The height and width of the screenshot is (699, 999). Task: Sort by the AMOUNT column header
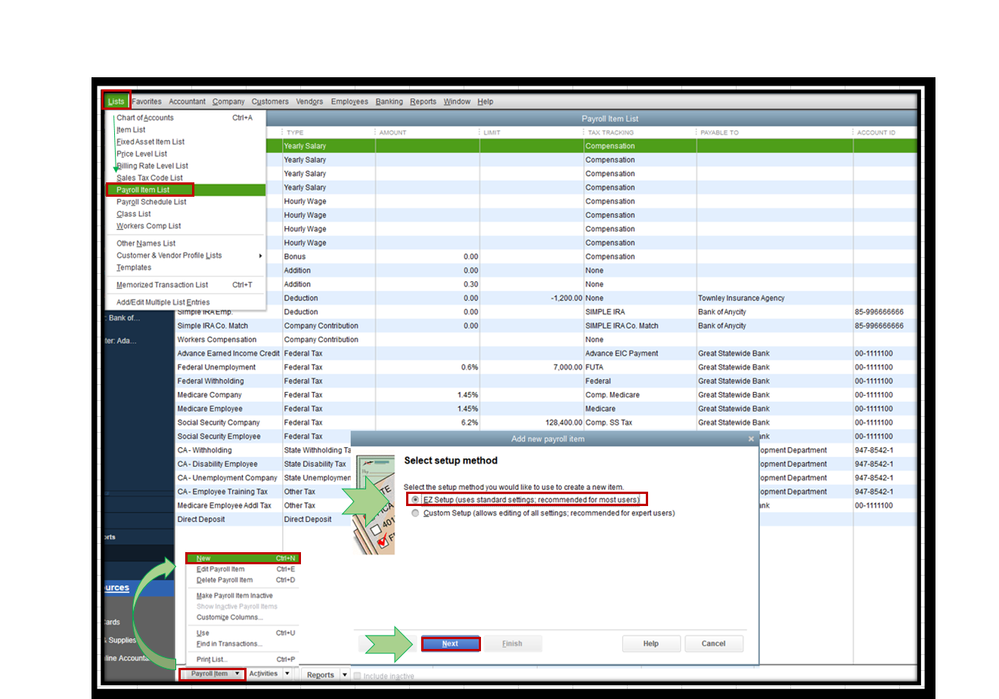(427, 133)
